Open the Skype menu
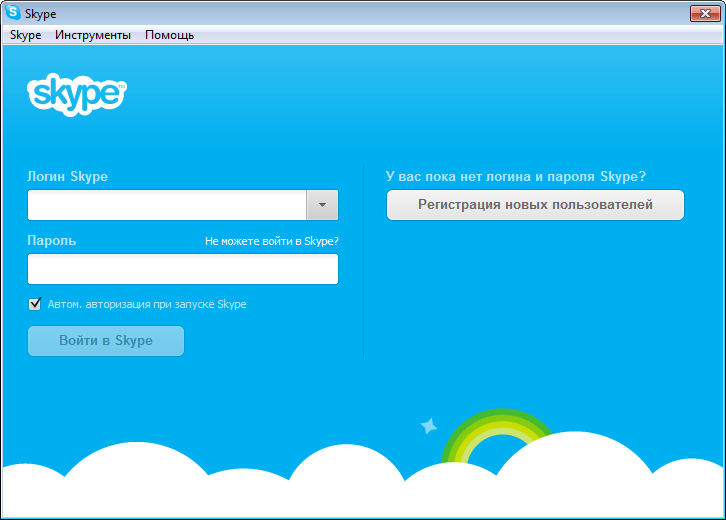 click(x=25, y=35)
